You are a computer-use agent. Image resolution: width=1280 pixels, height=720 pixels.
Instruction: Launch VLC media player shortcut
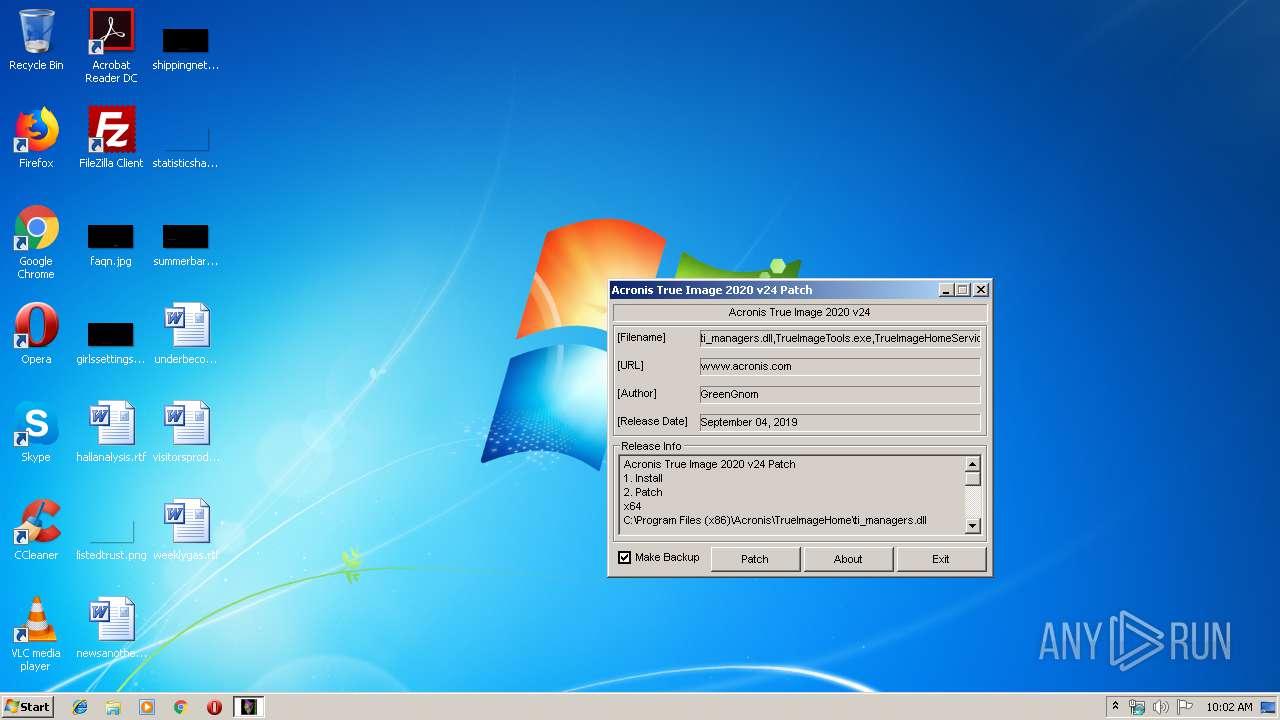click(x=36, y=634)
